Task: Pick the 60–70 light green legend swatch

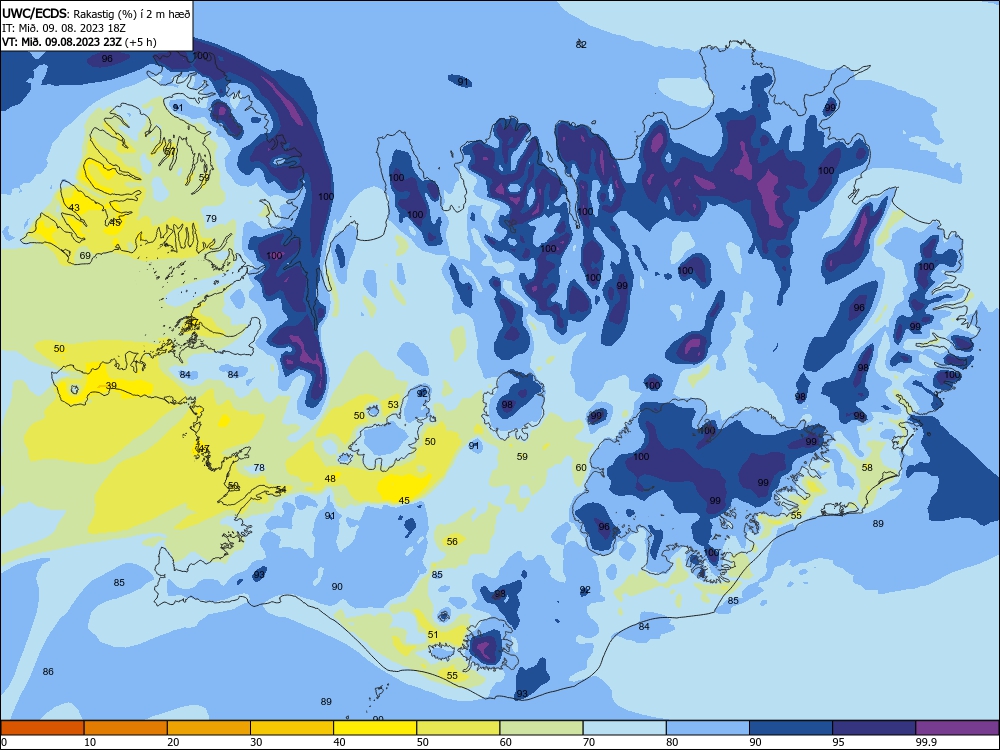Action: 541,728
